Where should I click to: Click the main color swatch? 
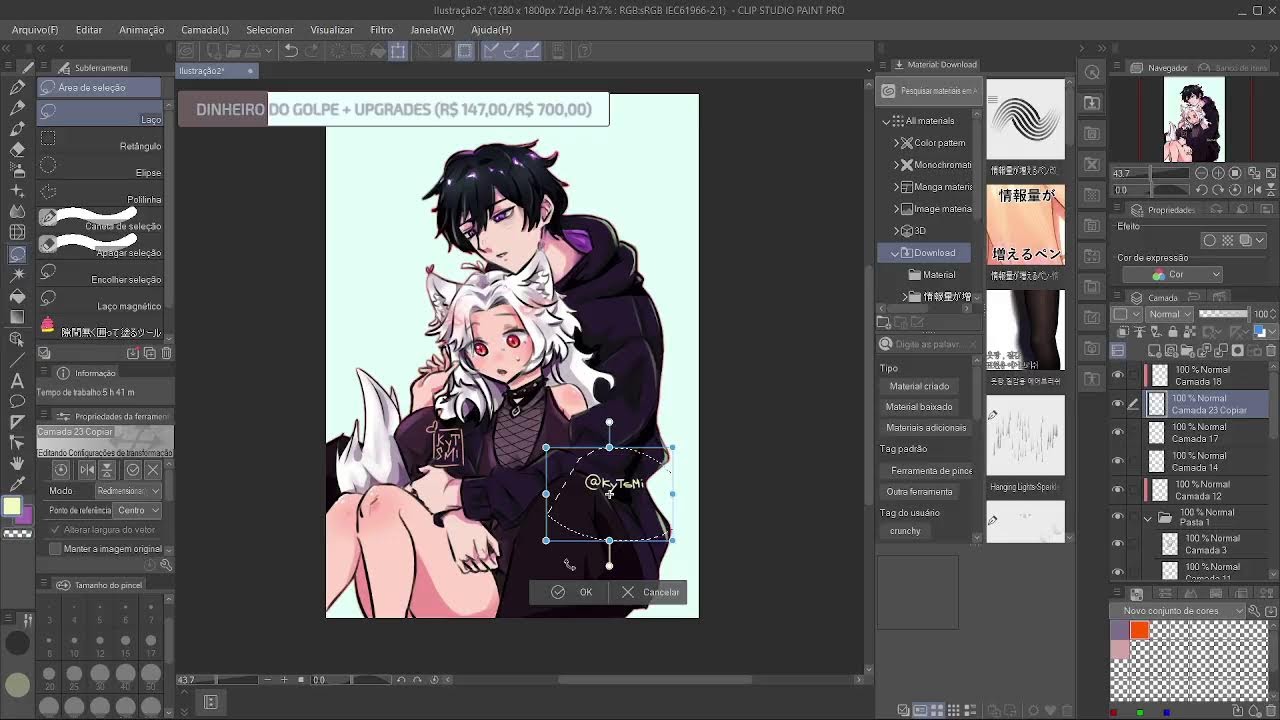[x=12, y=507]
